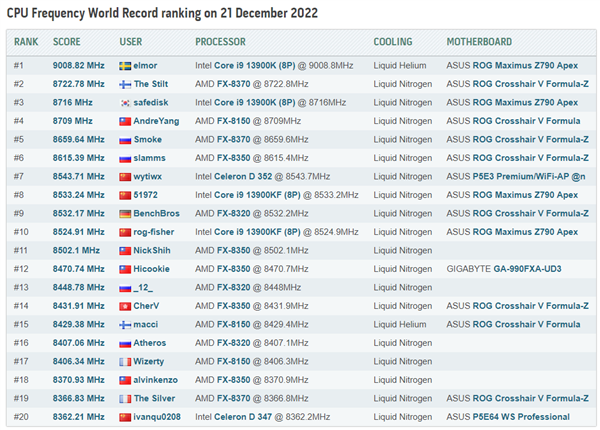The width and height of the screenshot is (600, 430).
Task: Open user profile Smoke
Action: [x=147, y=139]
